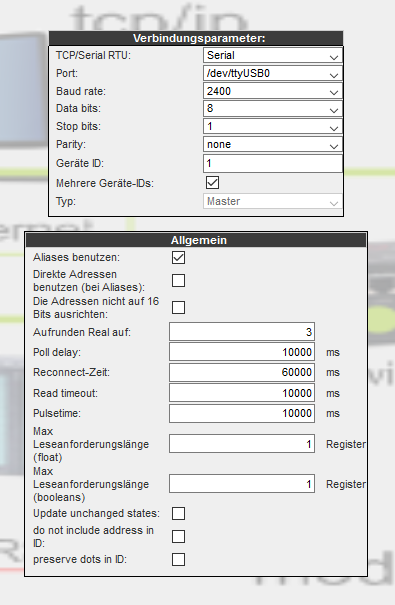Focus Max Leseanforderungslänge (float) input

242,444
